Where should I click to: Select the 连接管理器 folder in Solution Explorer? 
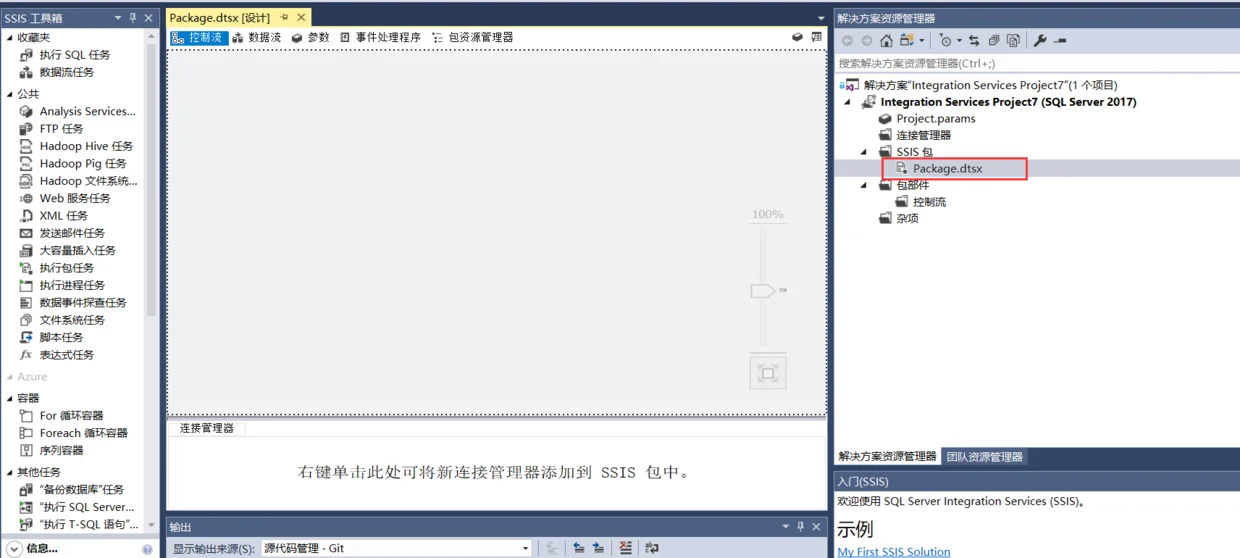(923, 135)
